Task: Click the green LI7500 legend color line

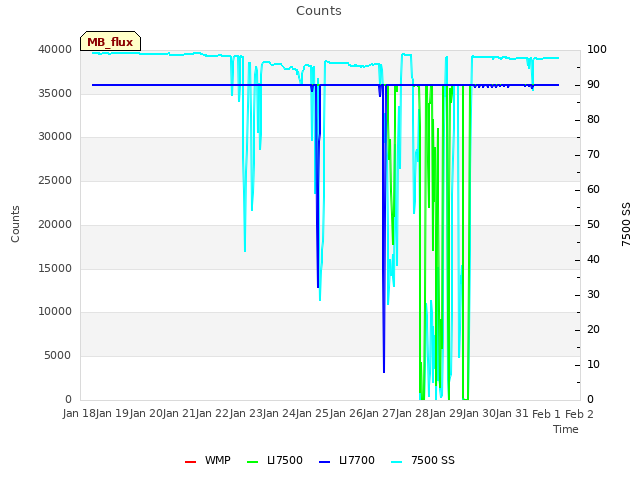Action: click(253, 462)
